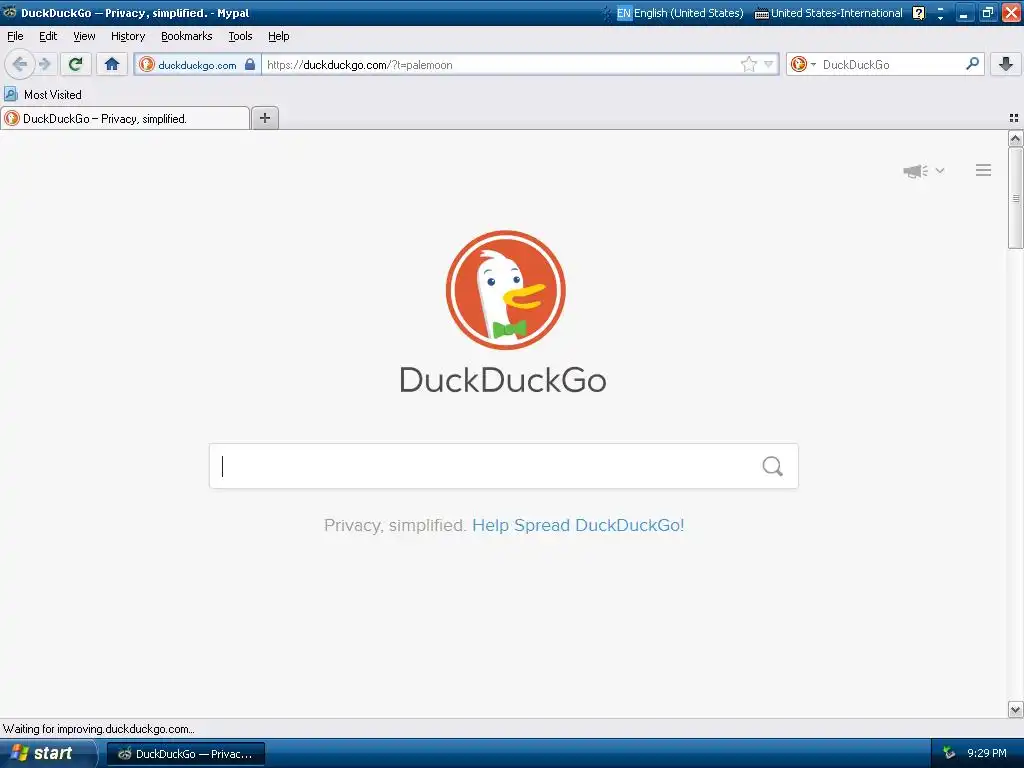The height and width of the screenshot is (768, 1024).
Task: Click the page search magnifier button
Action: 773,466
